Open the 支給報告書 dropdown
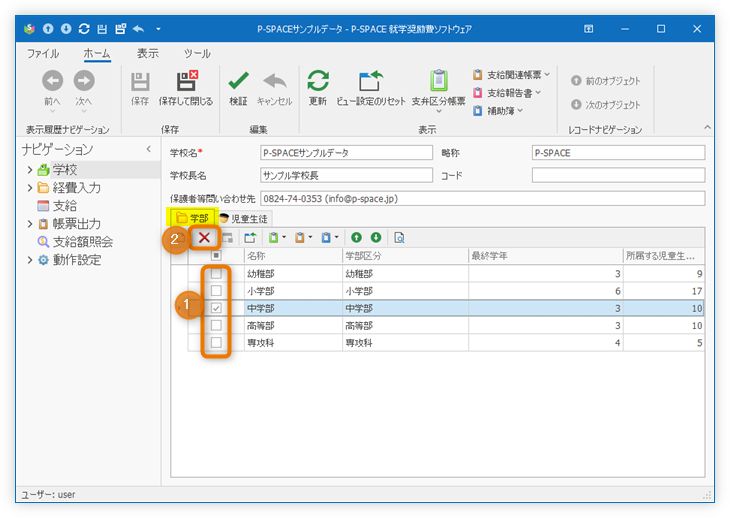Image resolution: width=730 pixels, height=518 pixels. (x=507, y=93)
